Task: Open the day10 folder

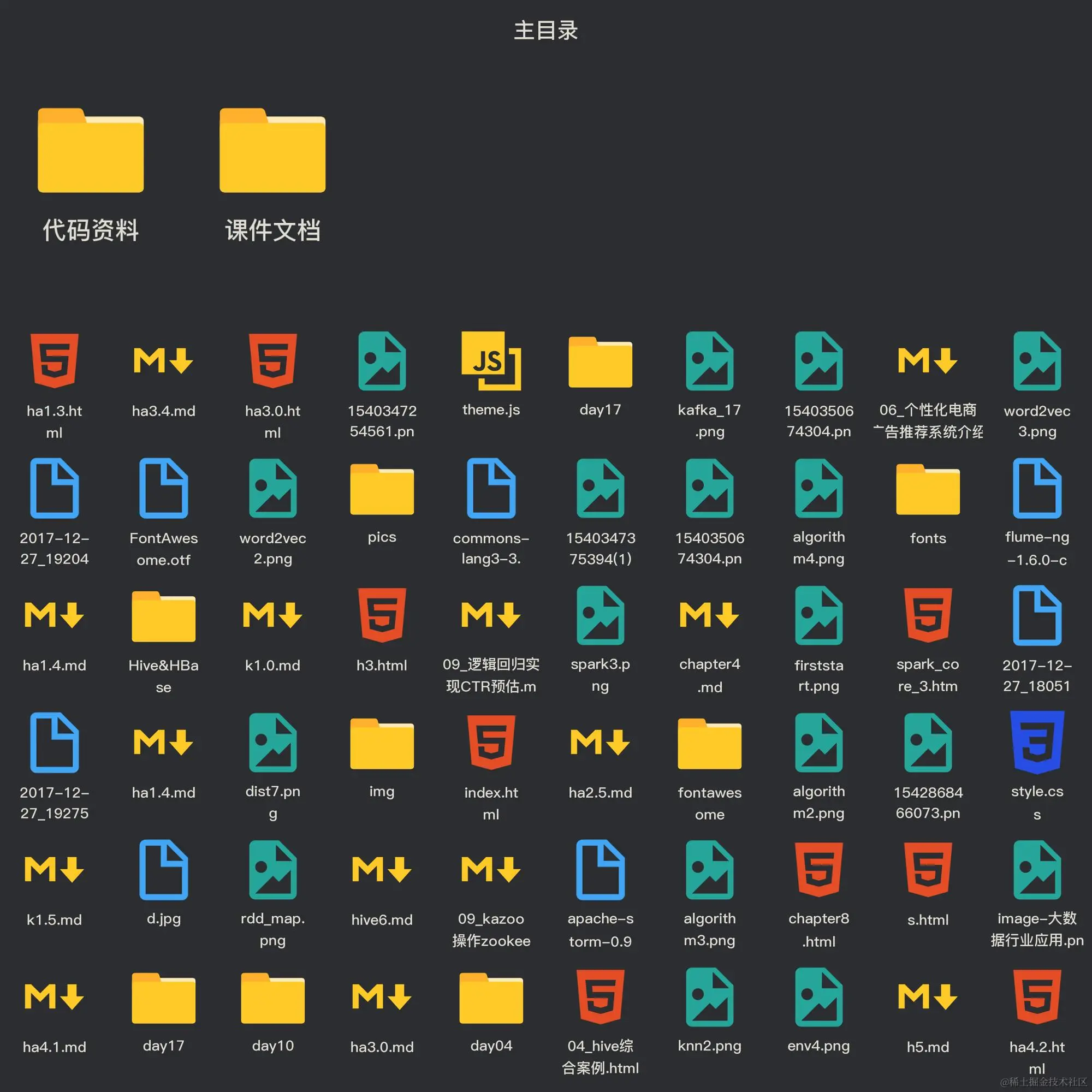Action: point(272,997)
